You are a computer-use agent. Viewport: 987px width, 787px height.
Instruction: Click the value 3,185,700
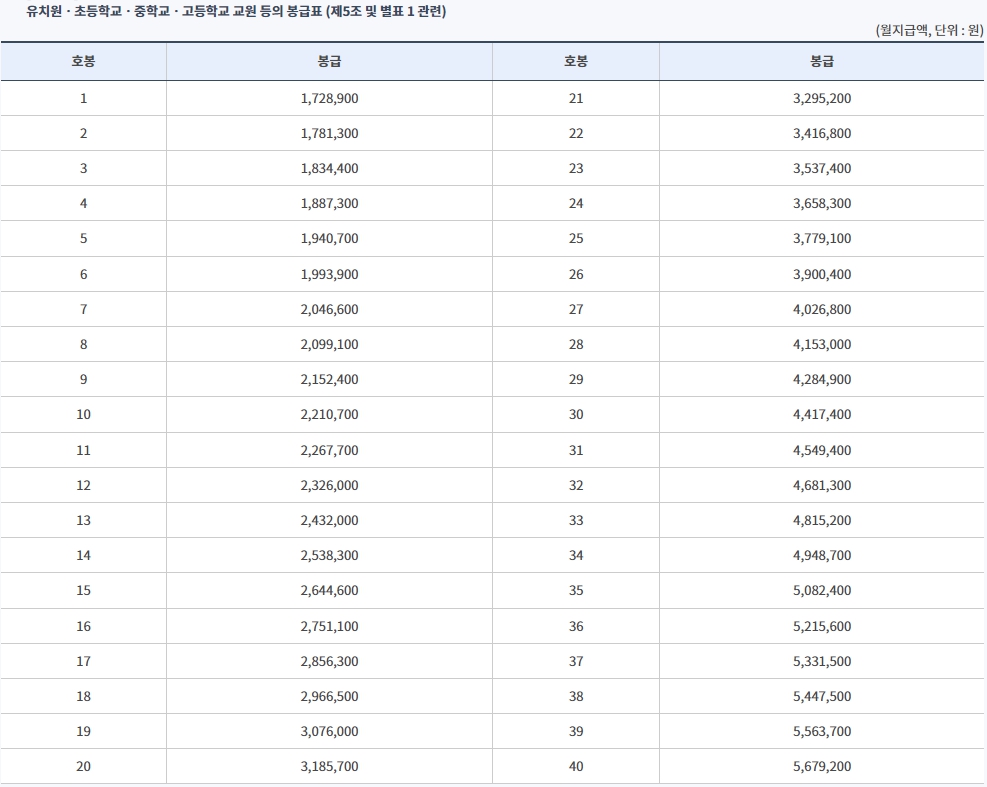coord(329,766)
